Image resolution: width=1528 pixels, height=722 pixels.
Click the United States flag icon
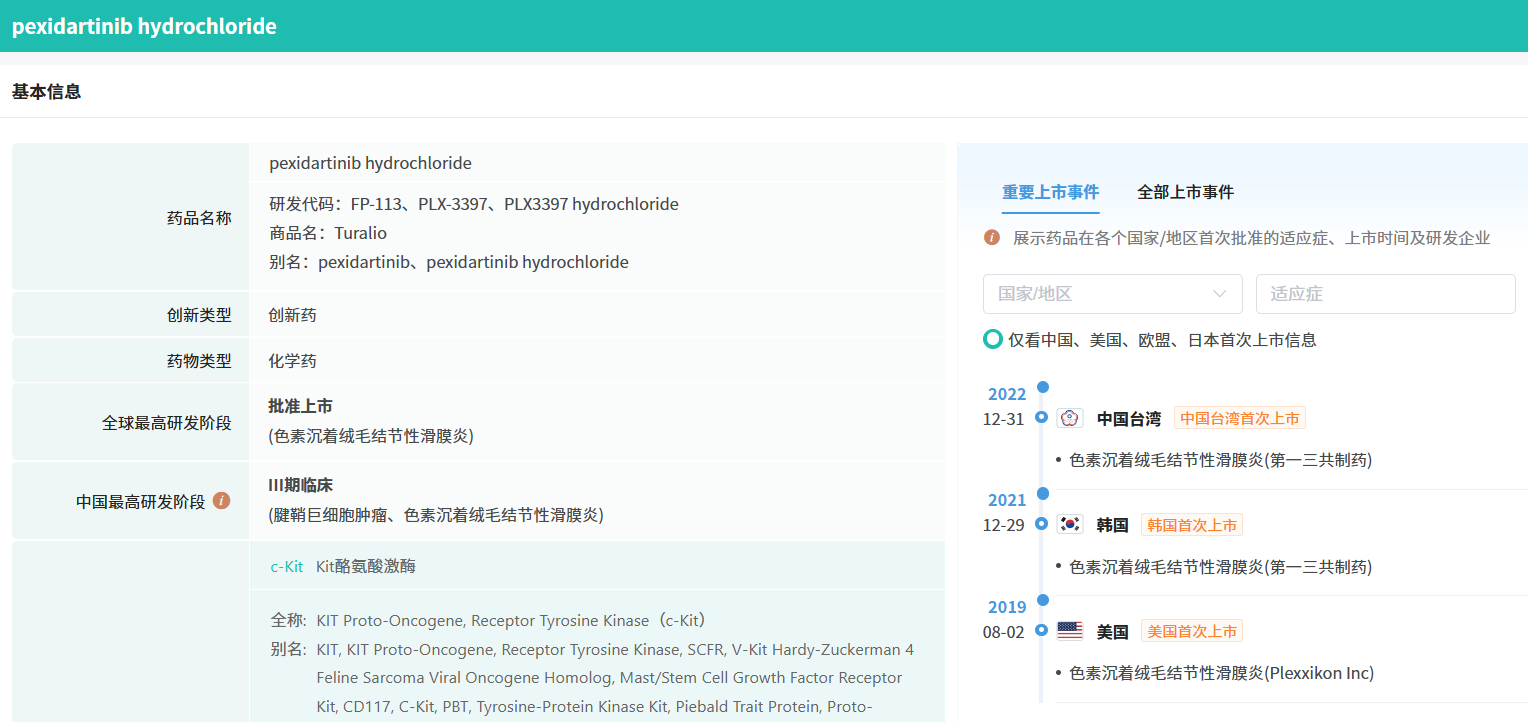(1070, 631)
